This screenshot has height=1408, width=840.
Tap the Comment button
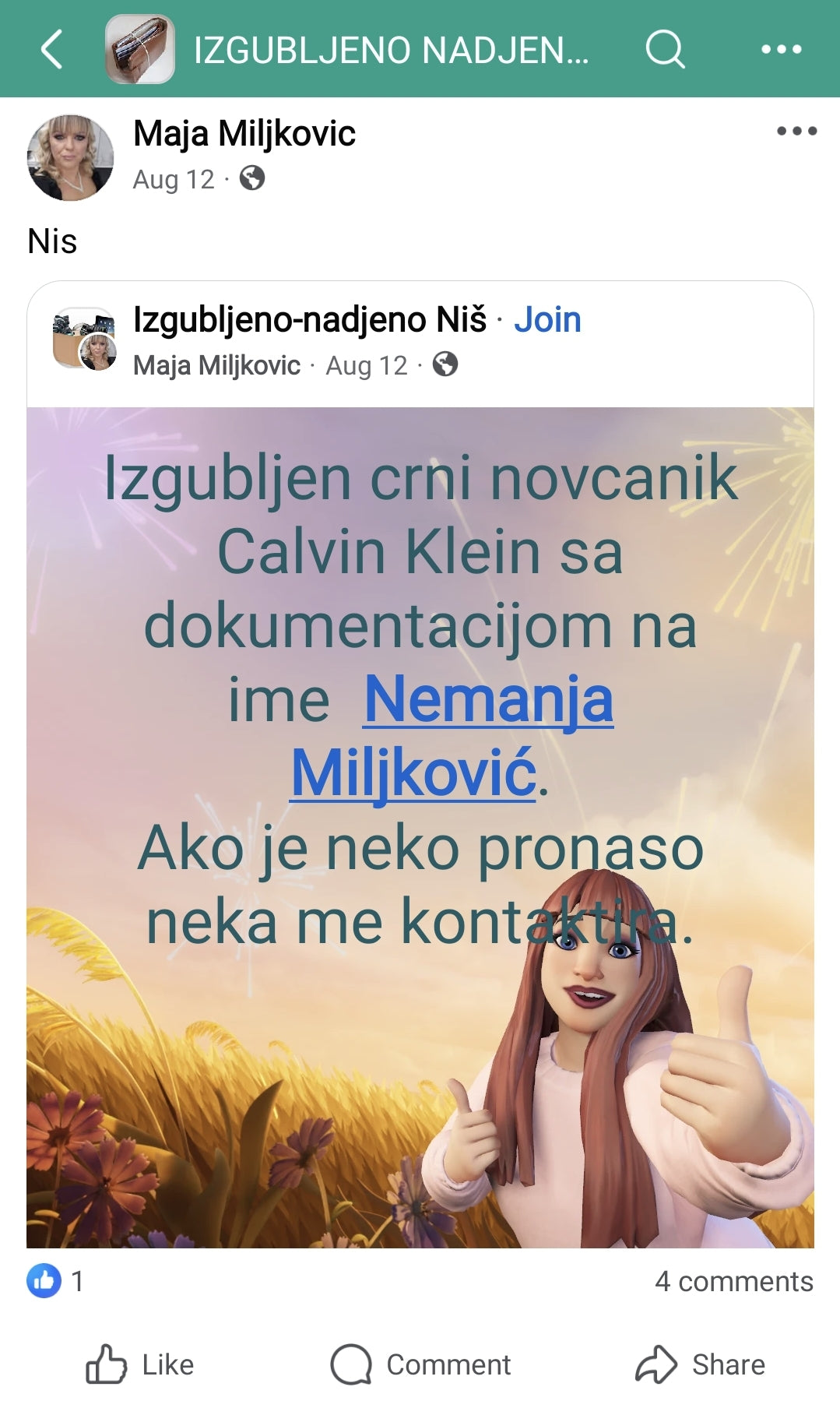coord(420,1364)
